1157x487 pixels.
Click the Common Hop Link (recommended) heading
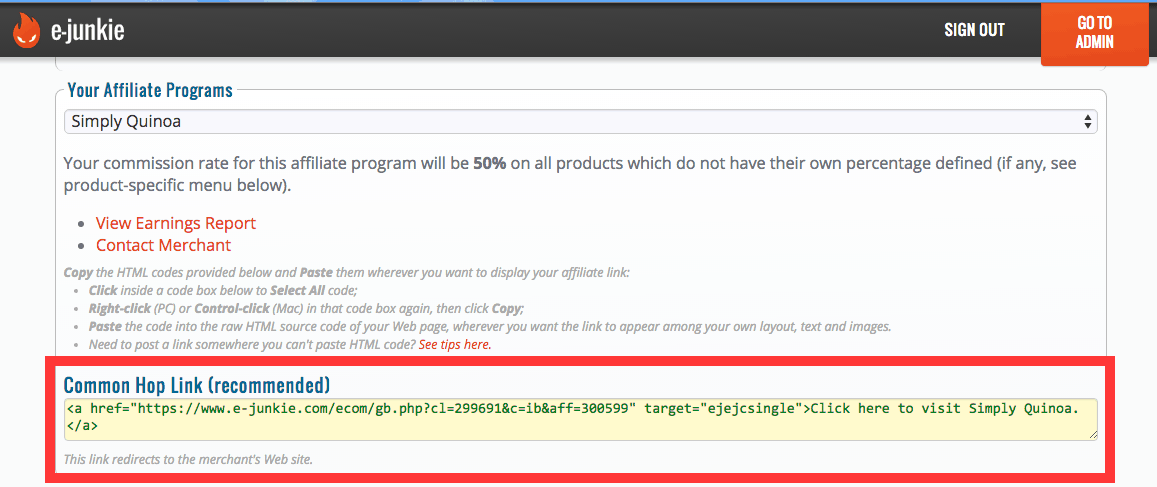197,384
